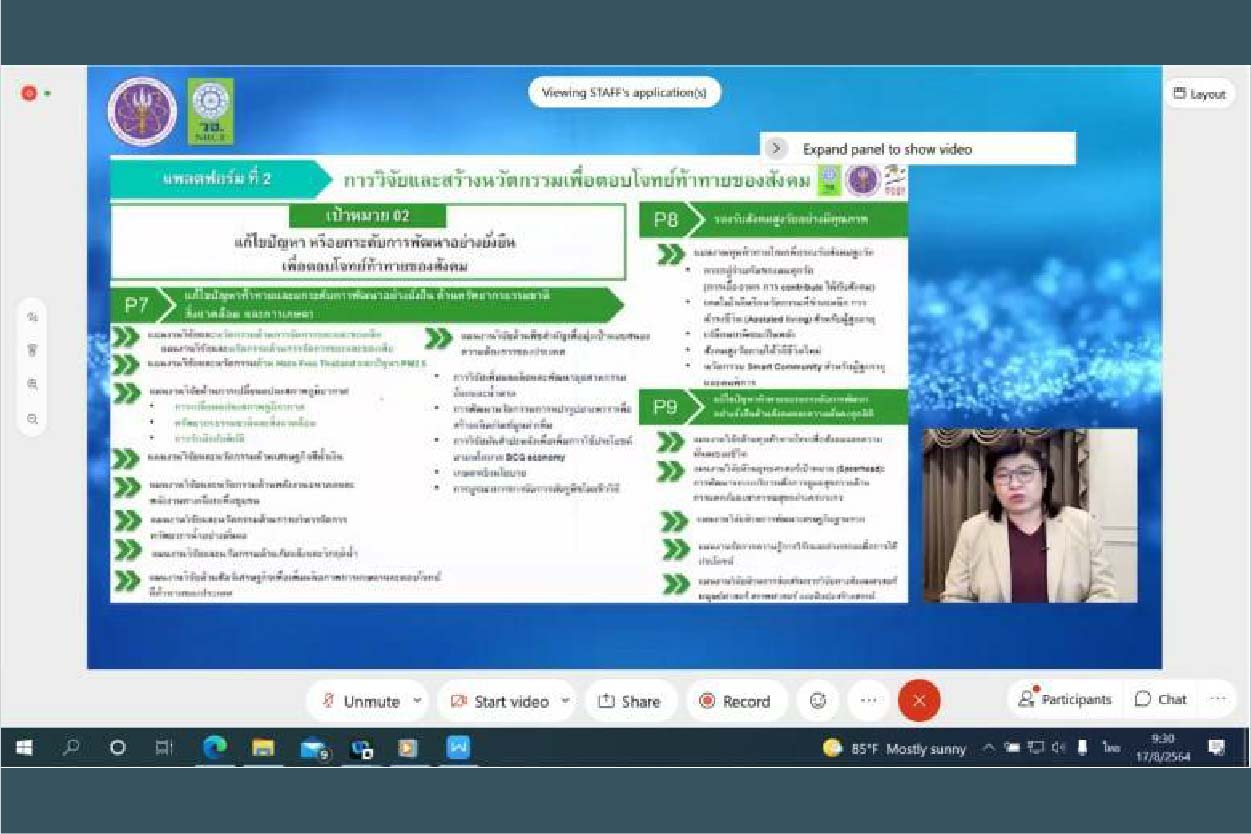Click the red leave meeting button

pos(919,701)
